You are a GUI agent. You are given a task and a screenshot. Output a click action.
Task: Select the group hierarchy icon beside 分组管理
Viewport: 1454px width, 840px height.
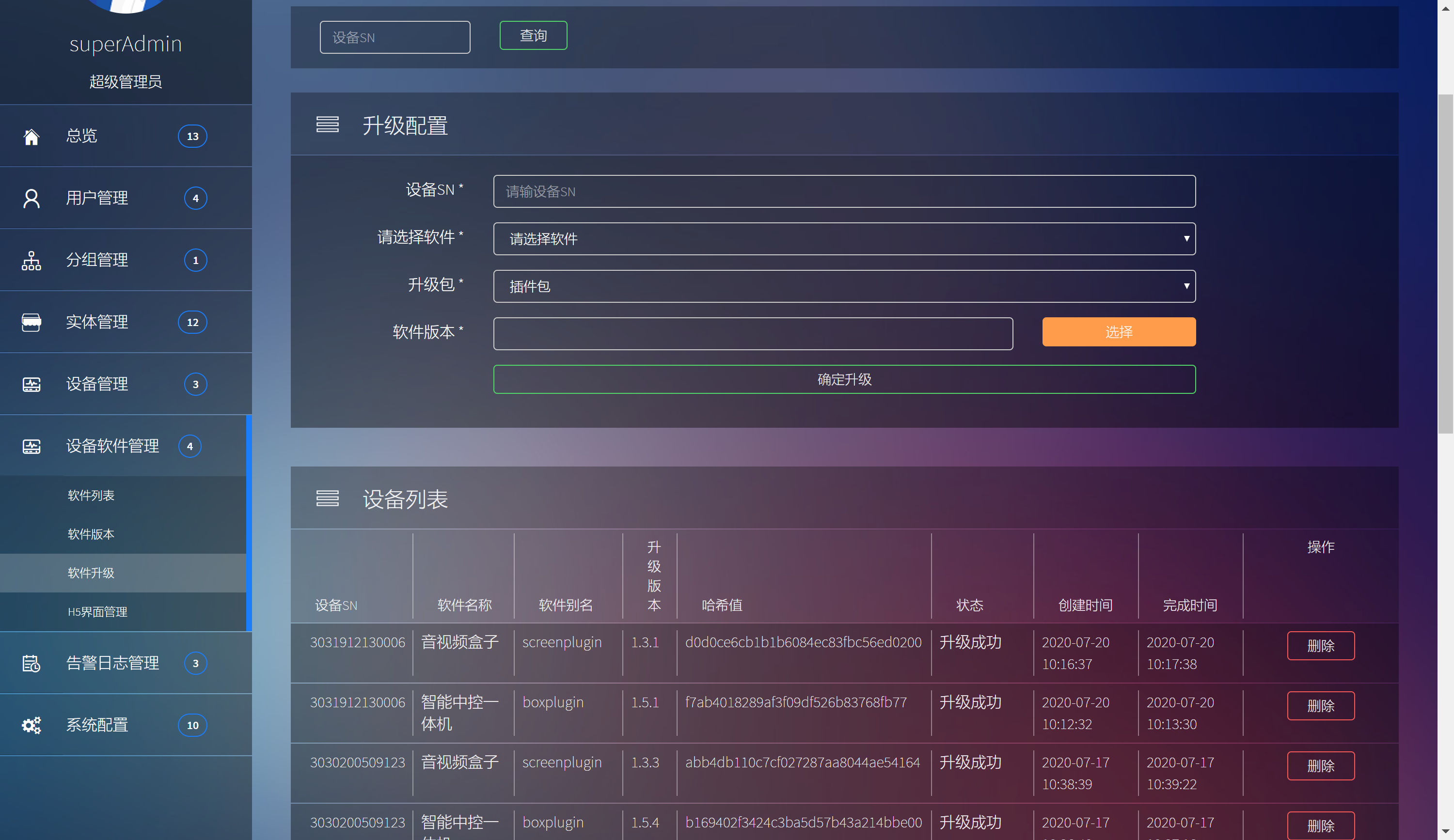pyautogui.click(x=31, y=260)
